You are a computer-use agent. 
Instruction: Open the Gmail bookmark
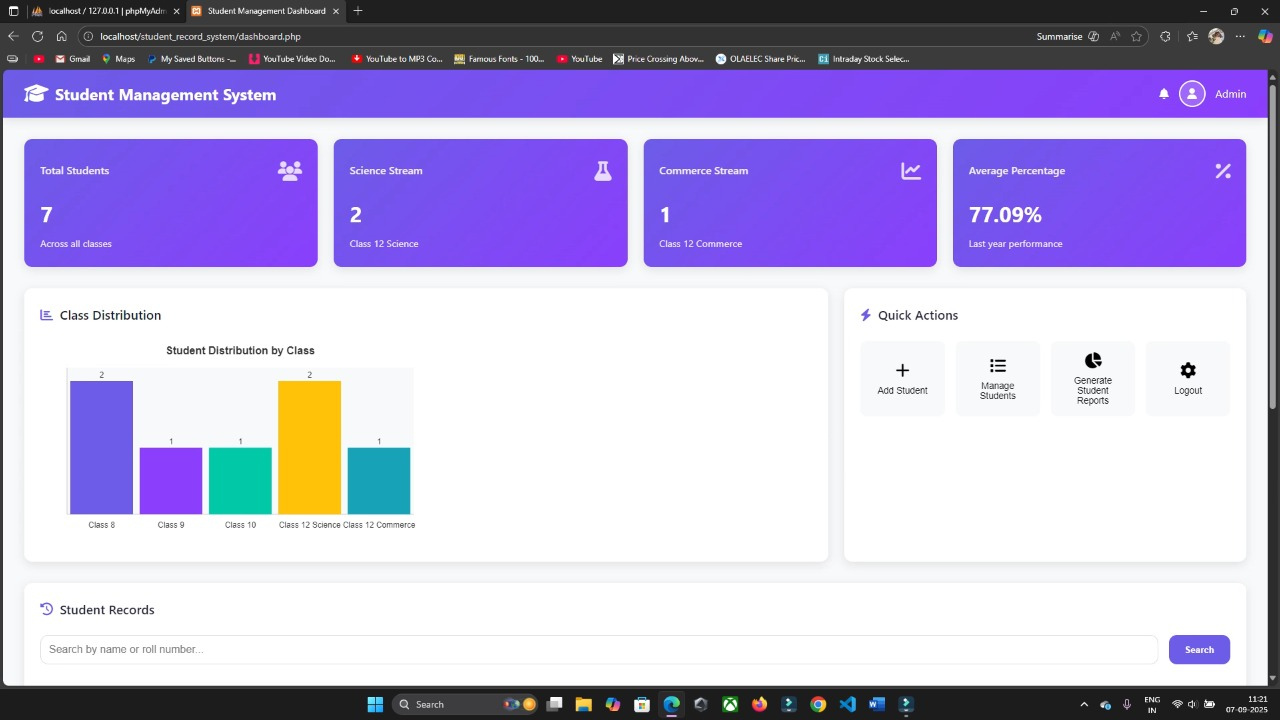(x=71, y=58)
